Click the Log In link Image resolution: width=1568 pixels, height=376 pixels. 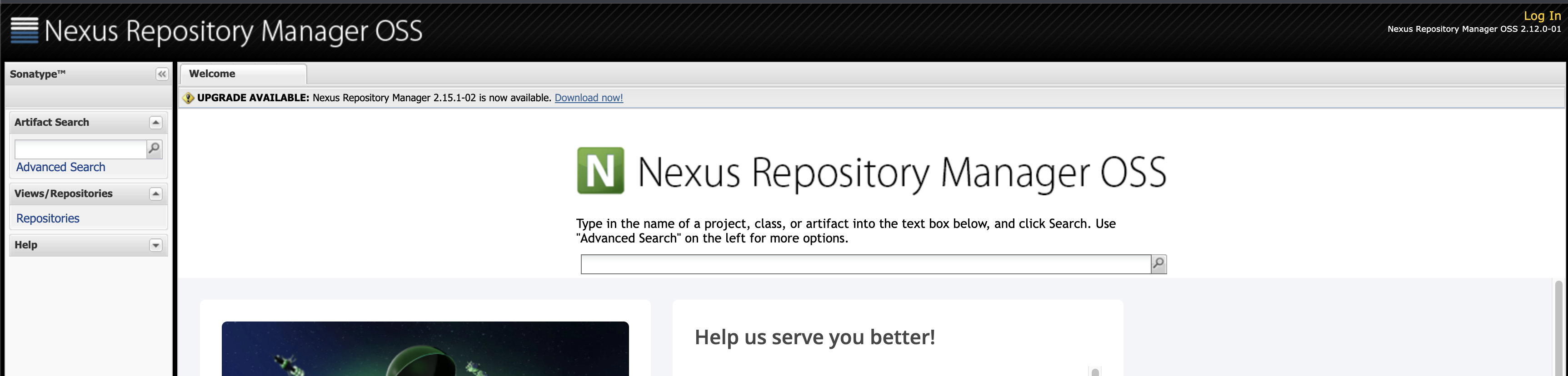click(1542, 16)
